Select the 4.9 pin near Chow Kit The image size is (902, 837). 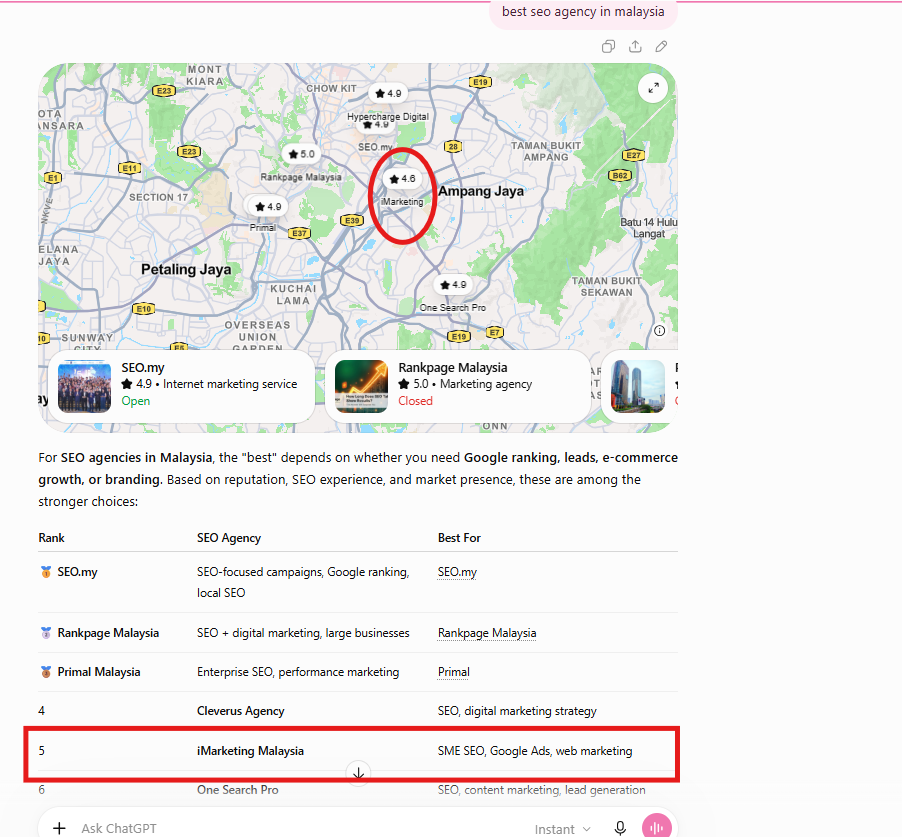coord(388,93)
